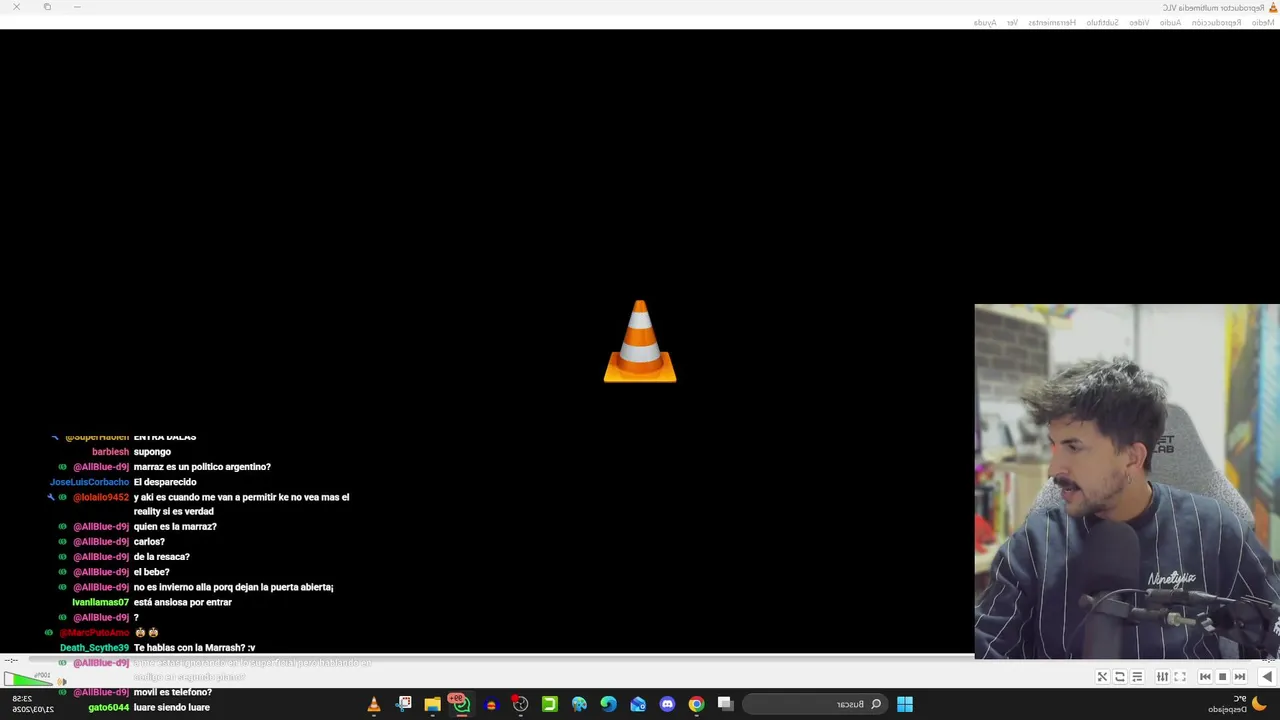Click the VLC seek progress bar
Viewport: 1280px width, 720px height.
tap(640, 659)
